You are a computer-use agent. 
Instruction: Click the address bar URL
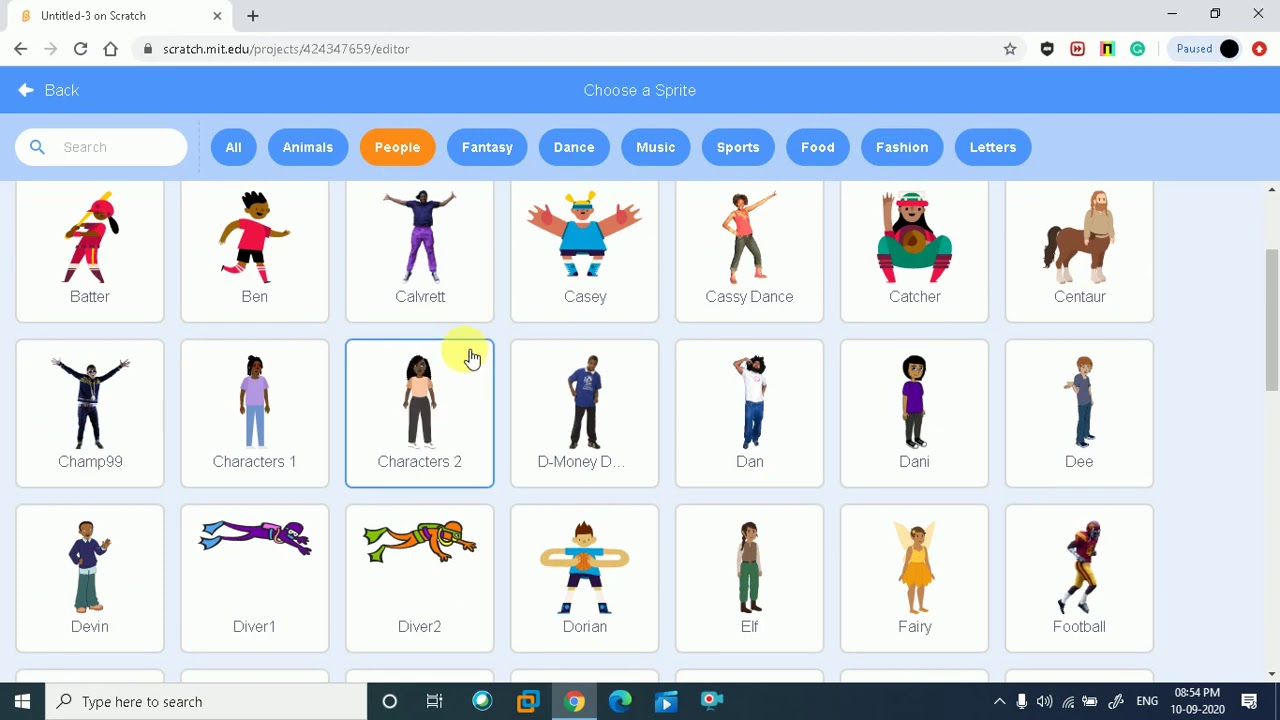(x=286, y=48)
